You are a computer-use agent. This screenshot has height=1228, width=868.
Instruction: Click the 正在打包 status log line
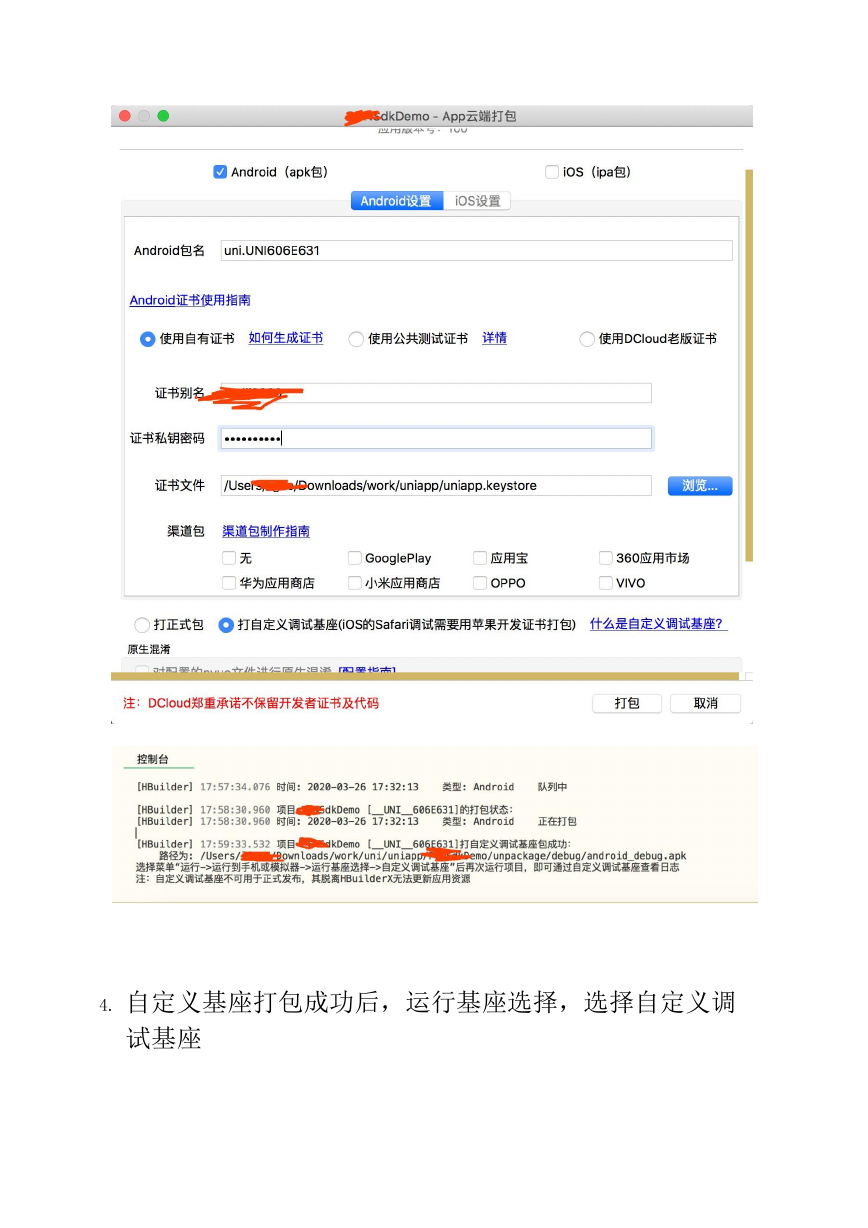pyautogui.click(x=357, y=821)
